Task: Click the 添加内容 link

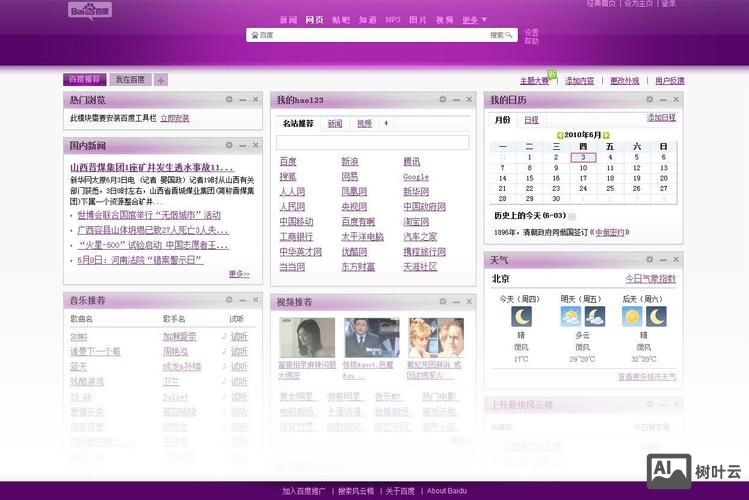Action: coord(579,81)
